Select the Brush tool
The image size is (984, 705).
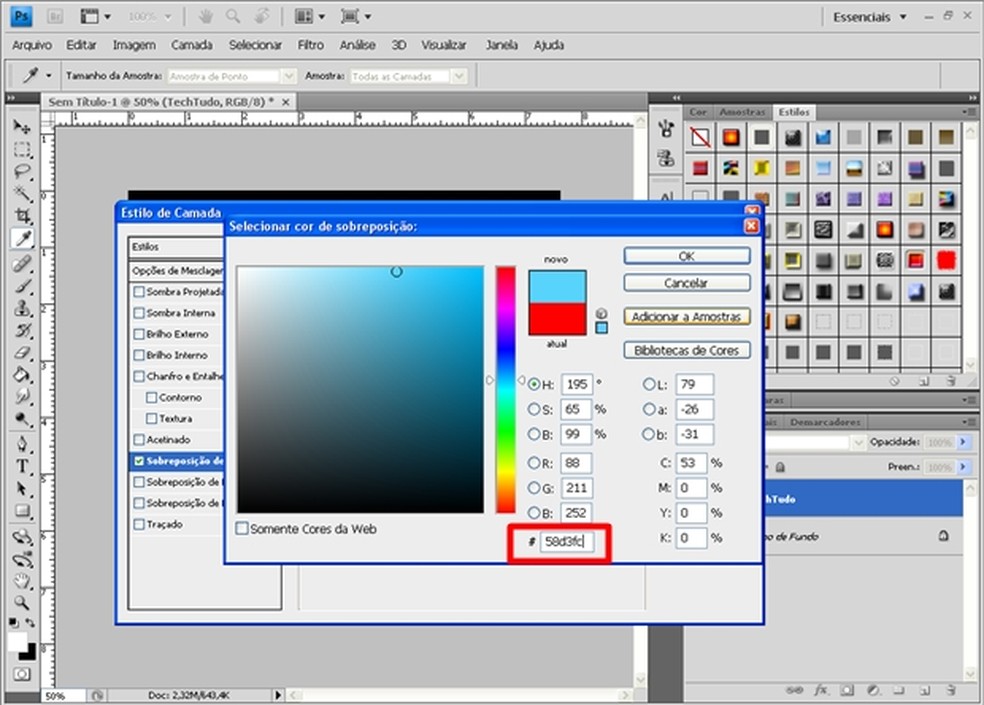pyautogui.click(x=22, y=287)
